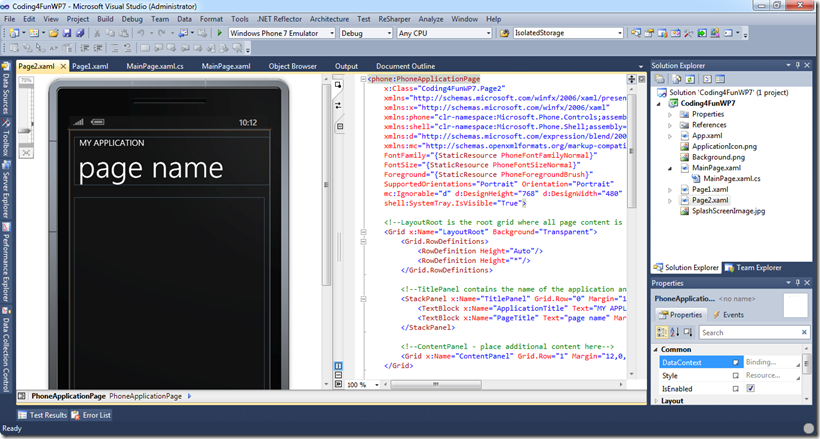Click the Show All Files icon in Solution Explorer
This screenshot has height=439, width=820.
click(x=677, y=79)
